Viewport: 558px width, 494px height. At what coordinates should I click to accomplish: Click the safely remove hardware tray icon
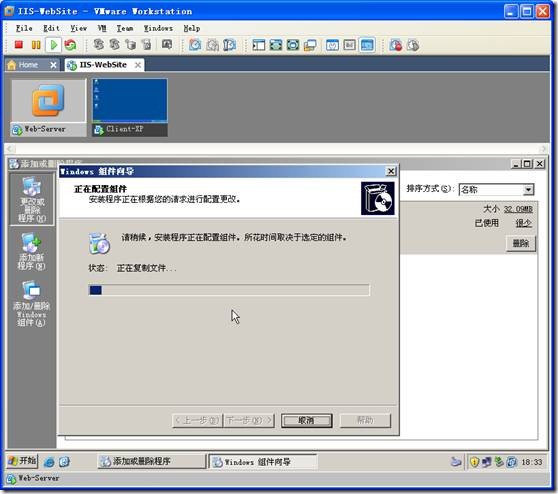499,462
